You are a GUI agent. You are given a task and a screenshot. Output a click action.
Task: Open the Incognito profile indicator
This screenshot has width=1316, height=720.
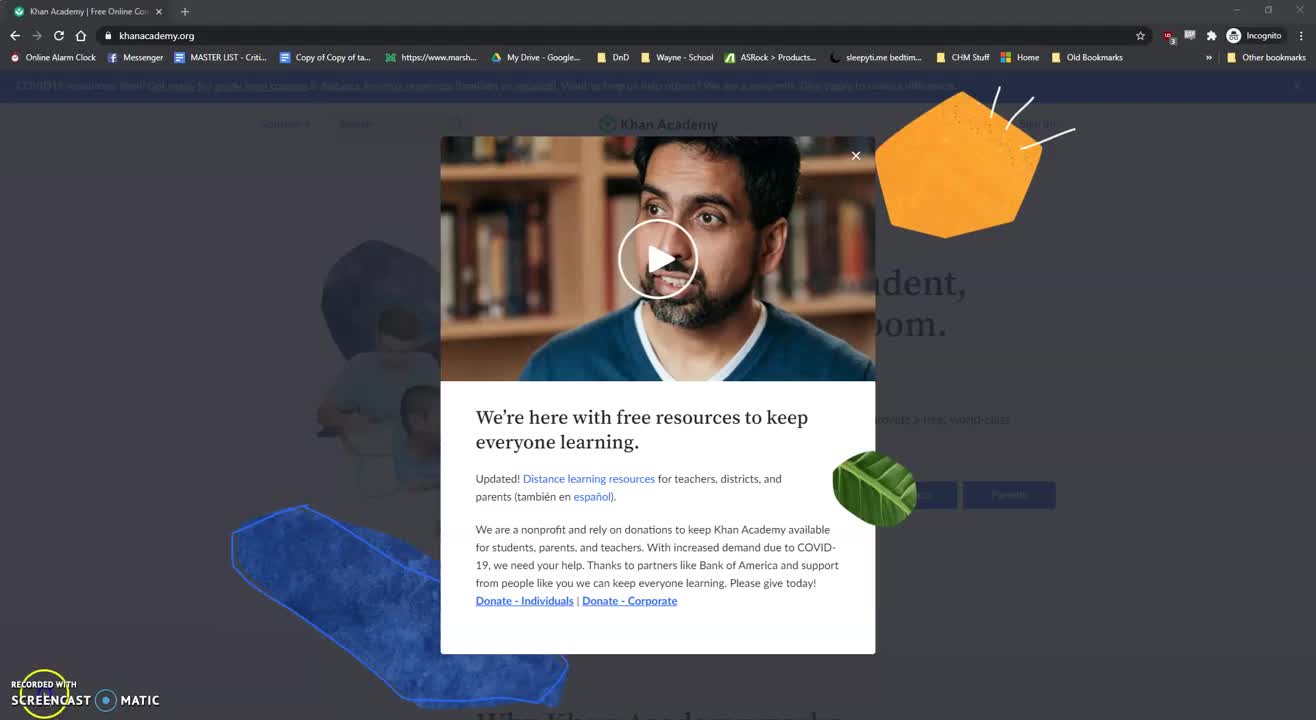(1254, 35)
